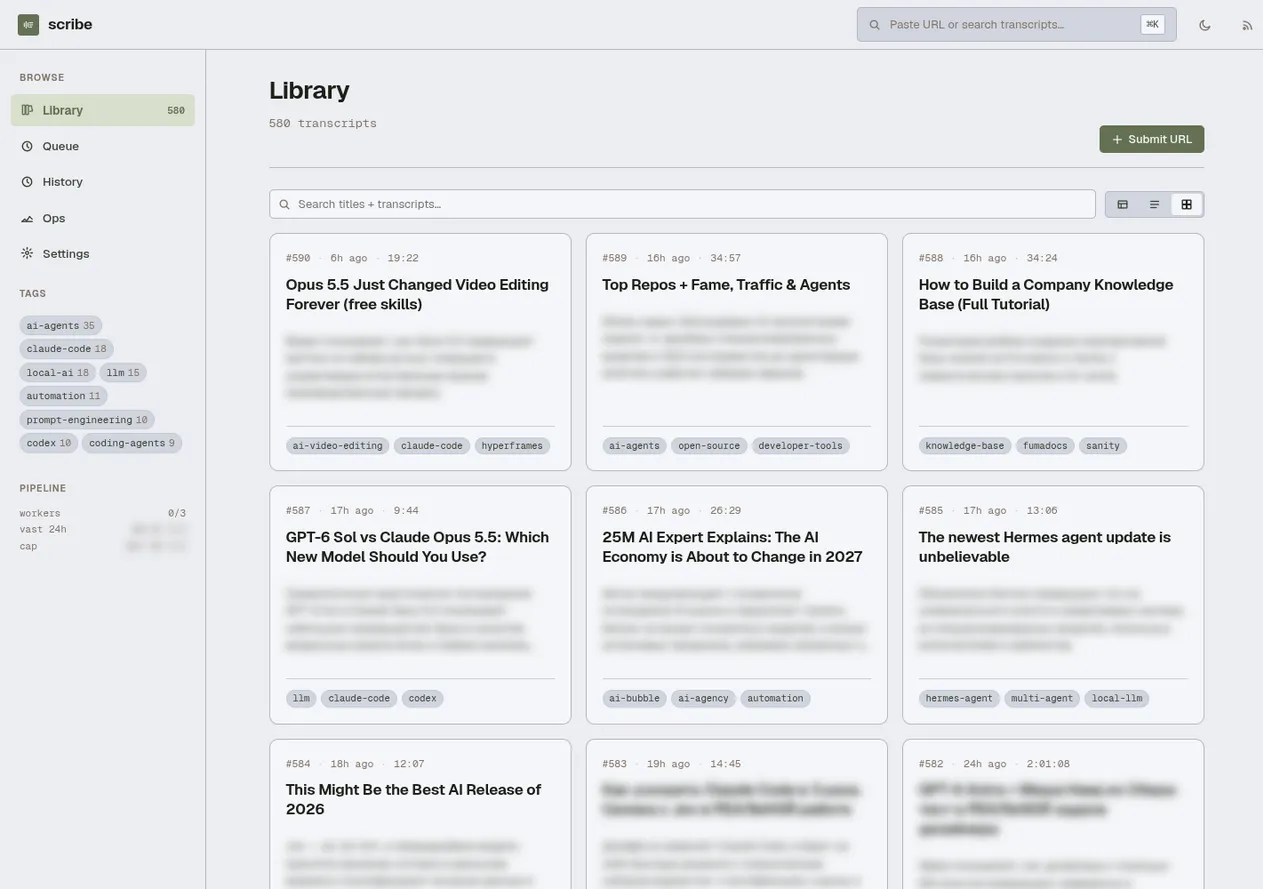Click the scribe logo icon

pyautogui.click(x=28, y=24)
